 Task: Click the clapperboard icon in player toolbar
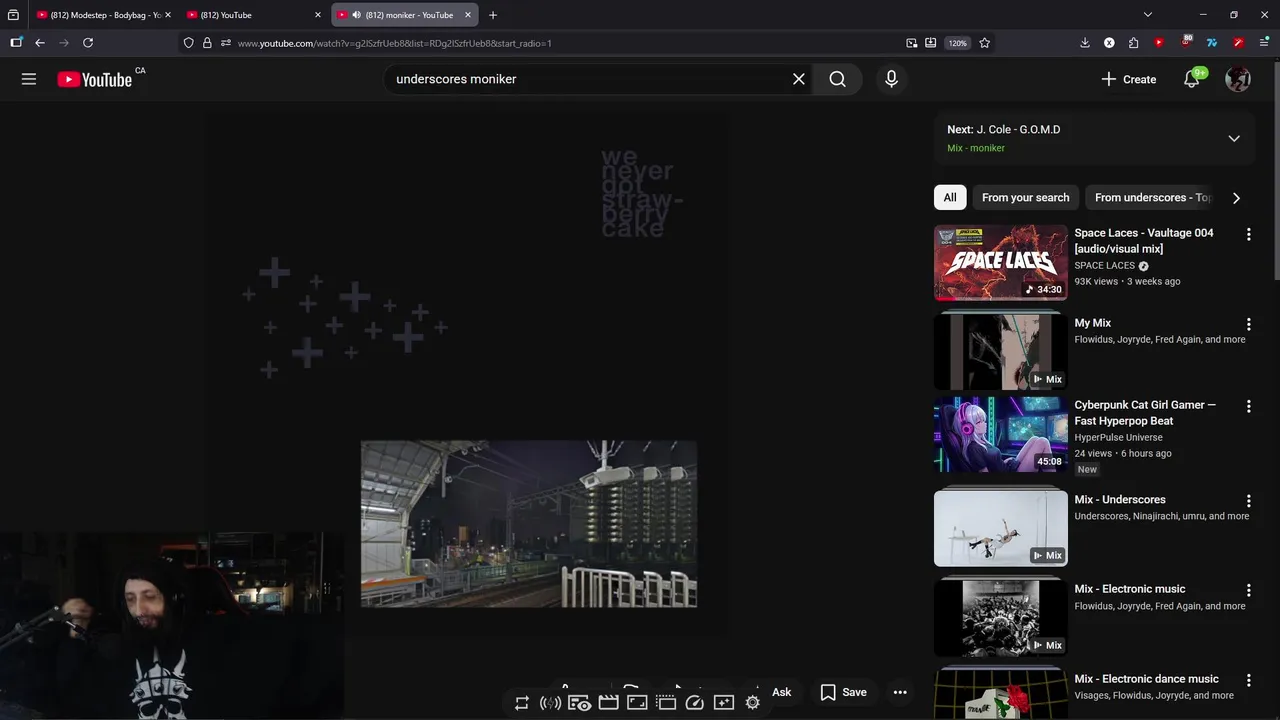point(608,703)
